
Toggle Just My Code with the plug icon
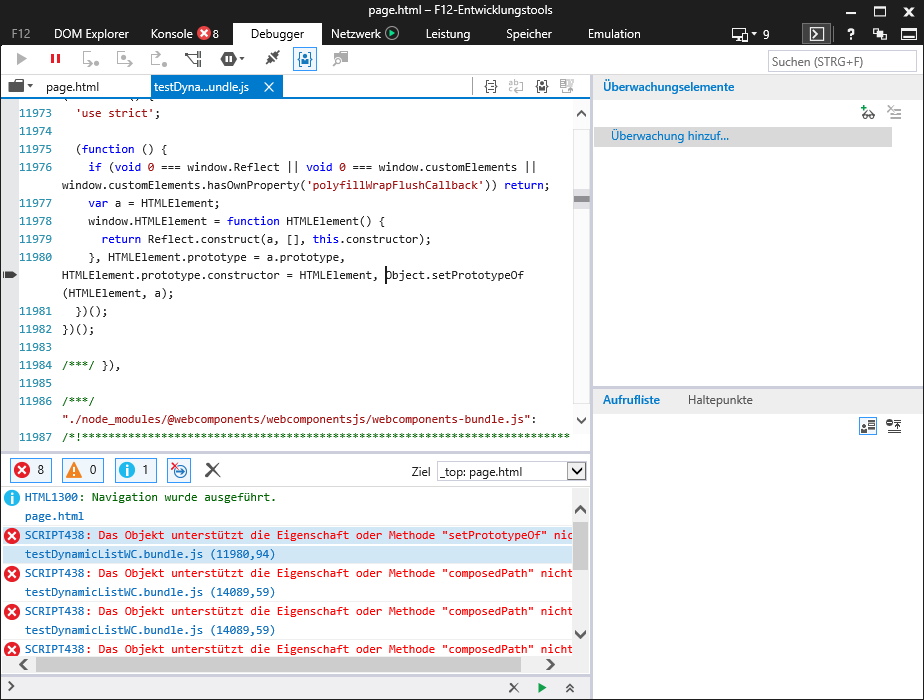[270, 59]
